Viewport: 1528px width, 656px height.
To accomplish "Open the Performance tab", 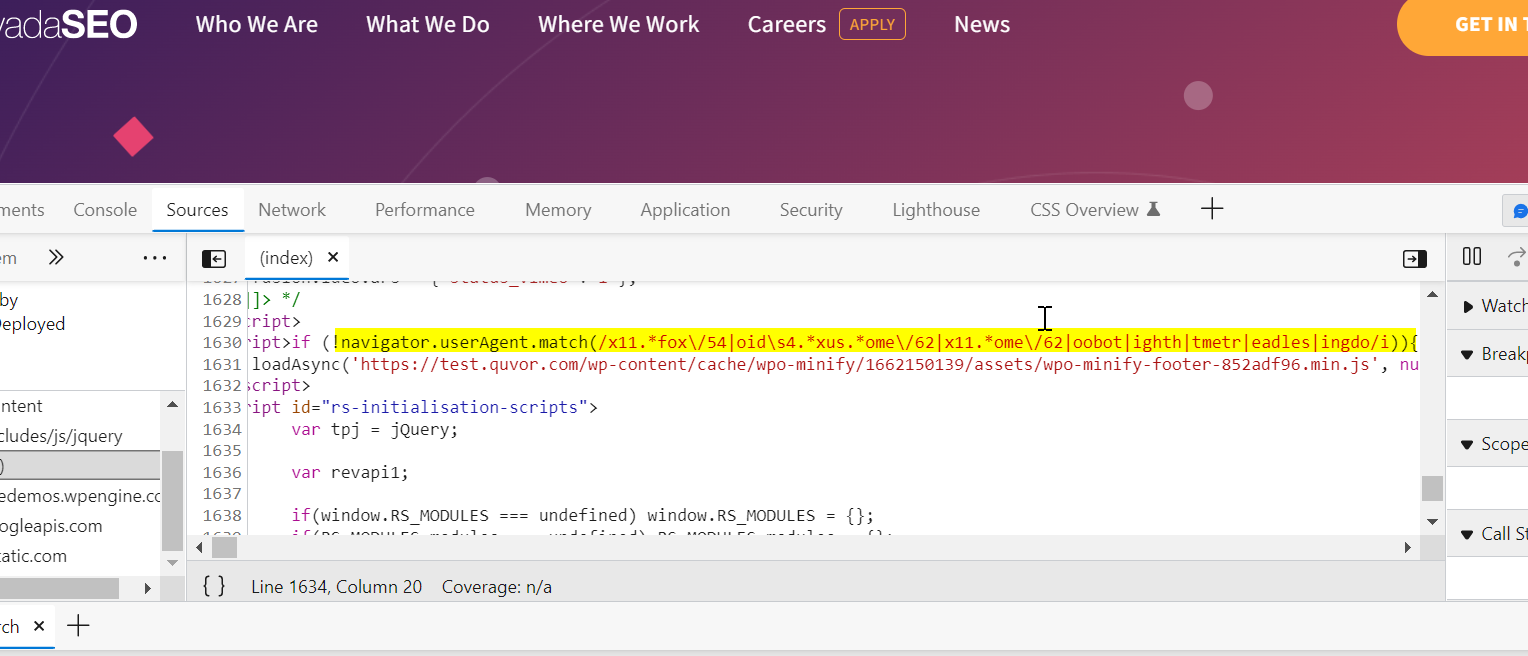I will point(425,210).
